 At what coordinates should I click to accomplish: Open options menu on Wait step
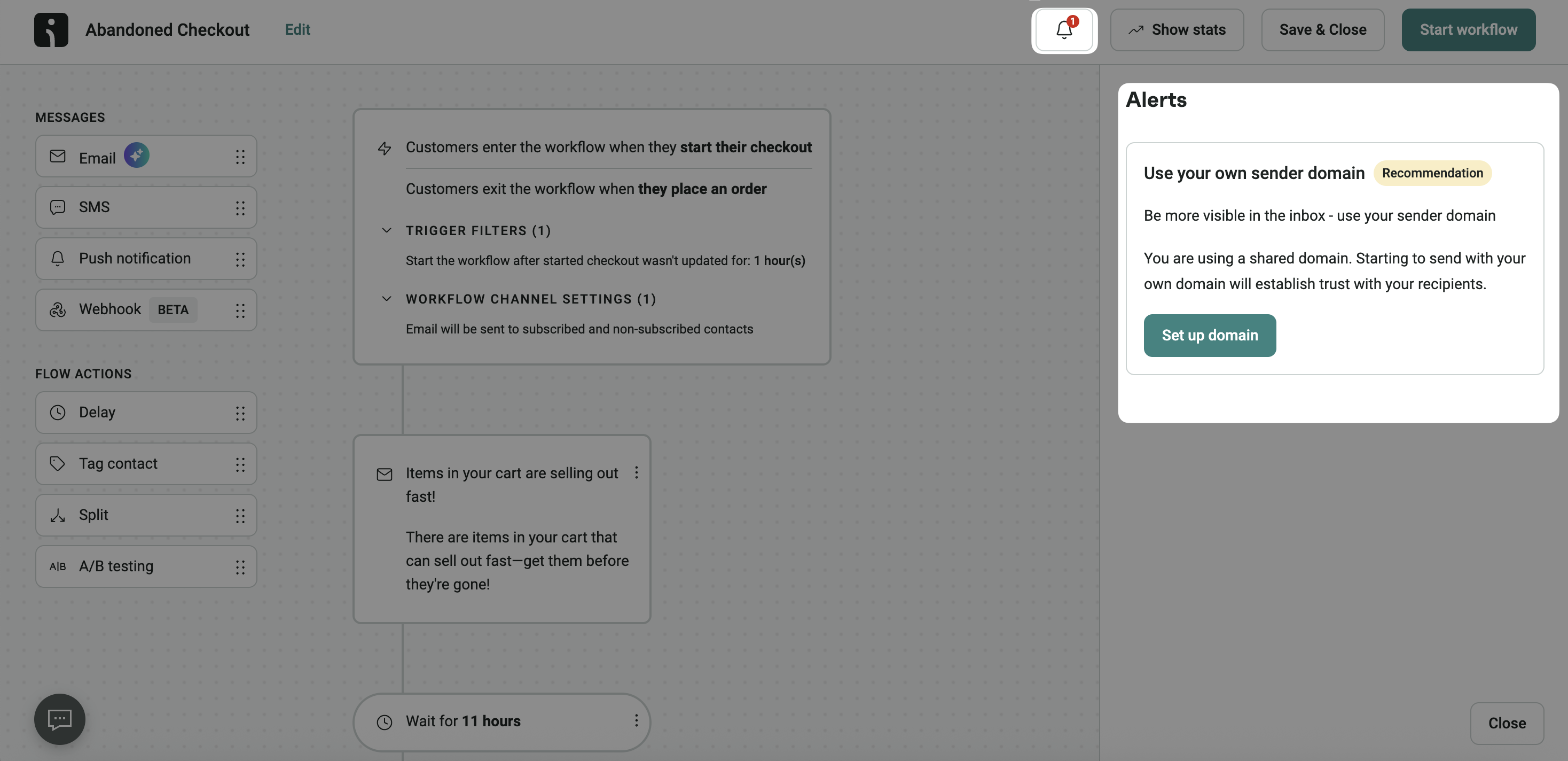click(x=636, y=721)
